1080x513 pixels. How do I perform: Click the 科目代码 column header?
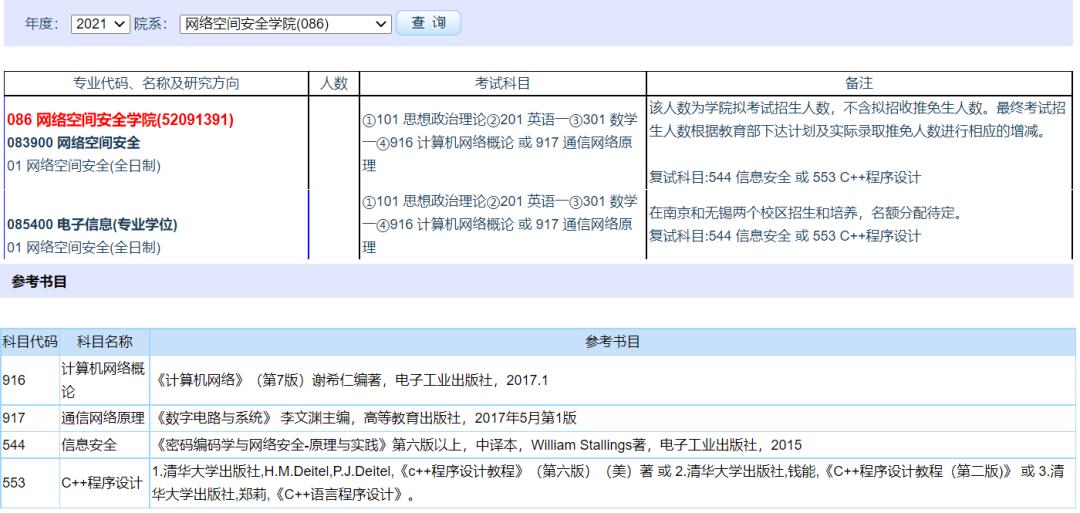(x=30, y=342)
